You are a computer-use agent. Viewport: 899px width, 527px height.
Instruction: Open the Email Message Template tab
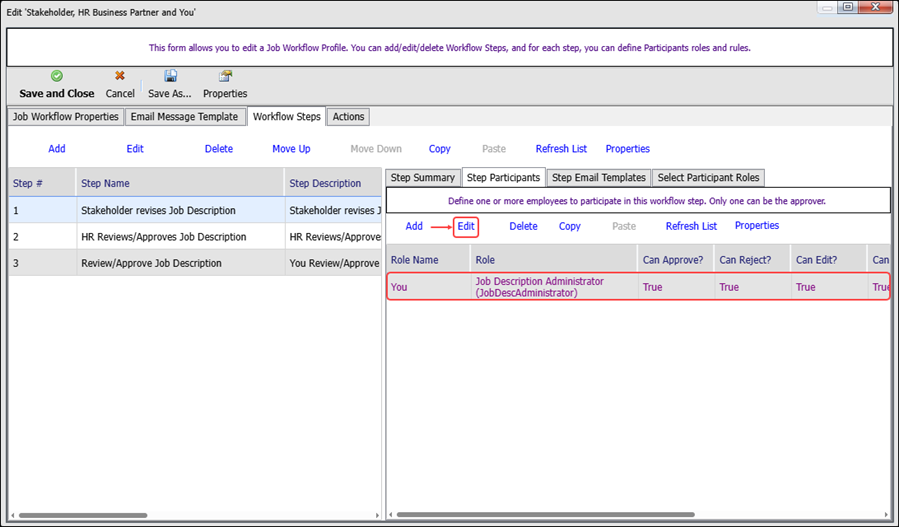click(x=184, y=117)
